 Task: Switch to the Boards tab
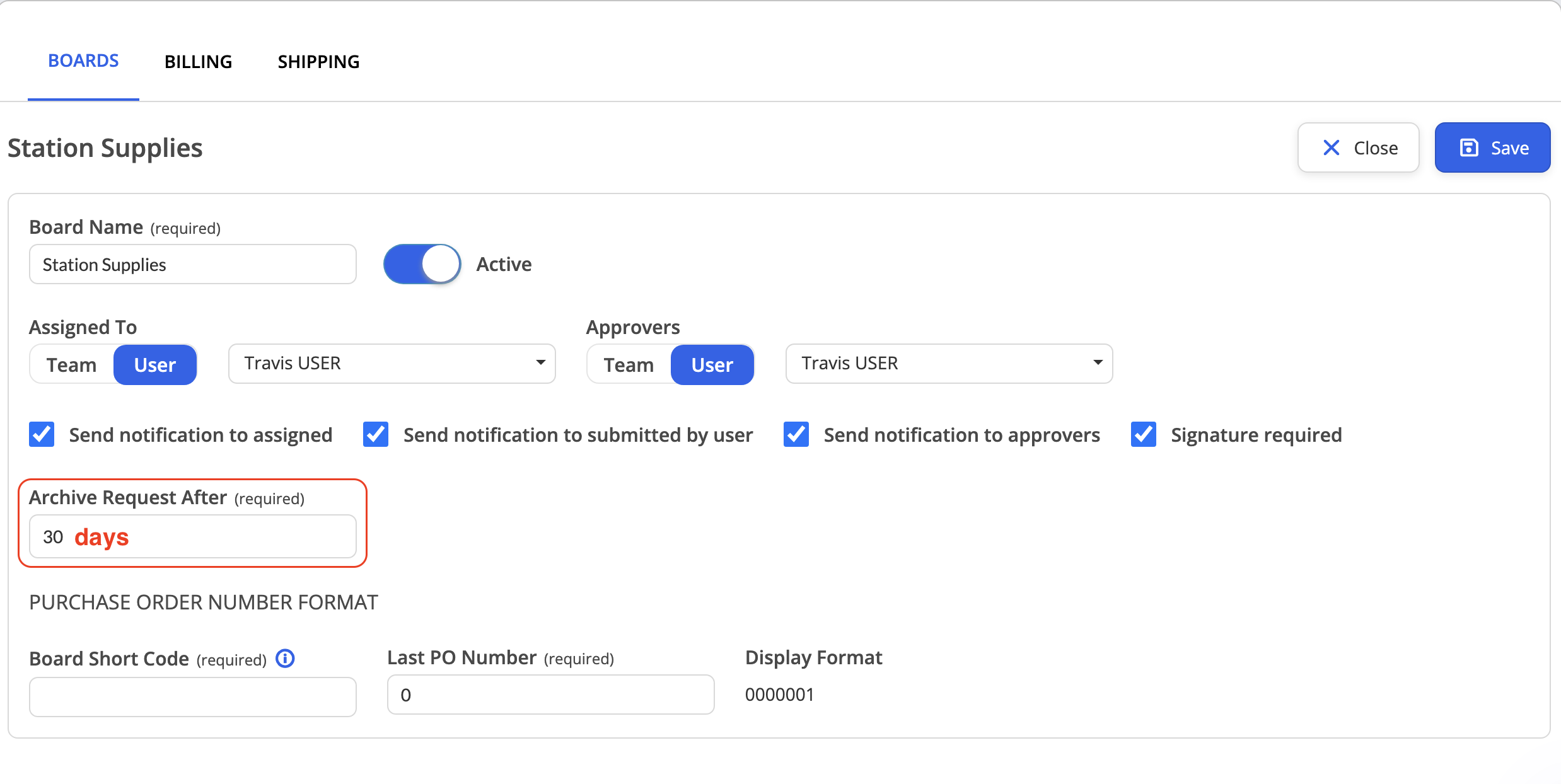pyautogui.click(x=83, y=61)
